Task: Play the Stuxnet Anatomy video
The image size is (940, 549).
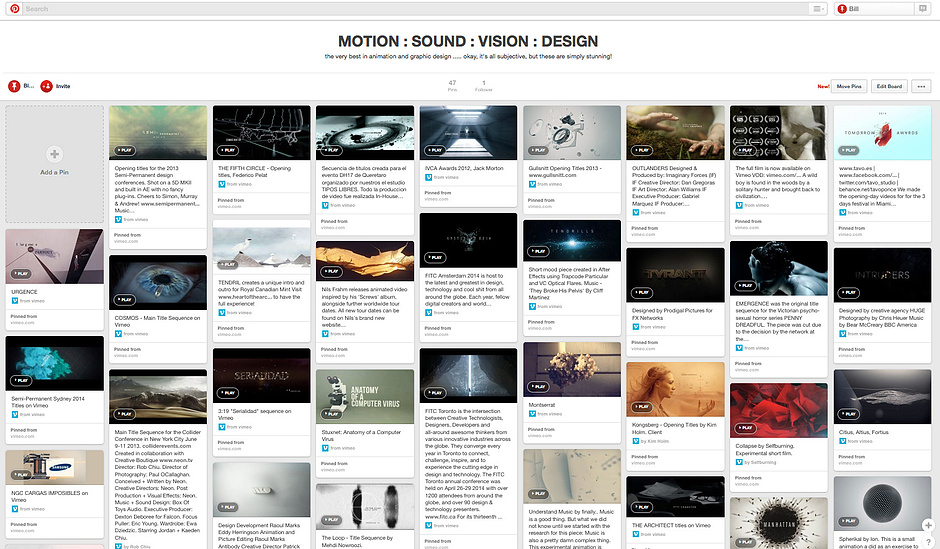Action: point(332,414)
